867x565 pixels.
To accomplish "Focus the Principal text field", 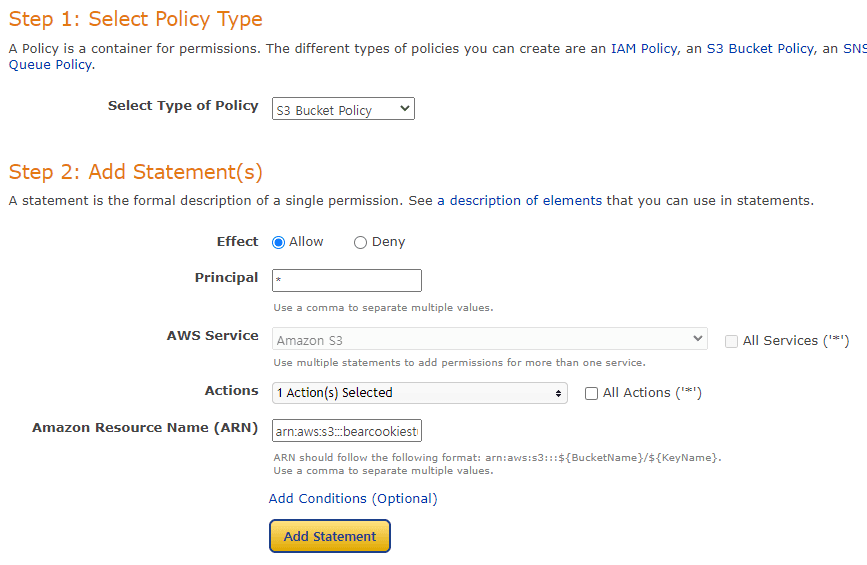I will point(347,281).
